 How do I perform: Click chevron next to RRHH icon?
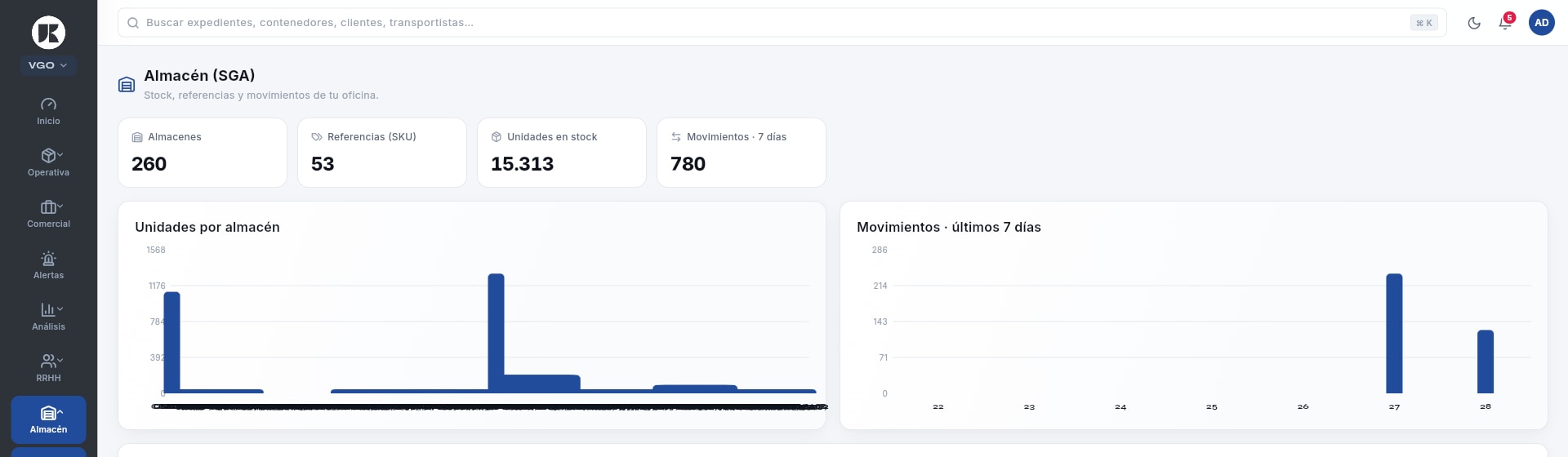pyautogui.click(x=60, y=360)
